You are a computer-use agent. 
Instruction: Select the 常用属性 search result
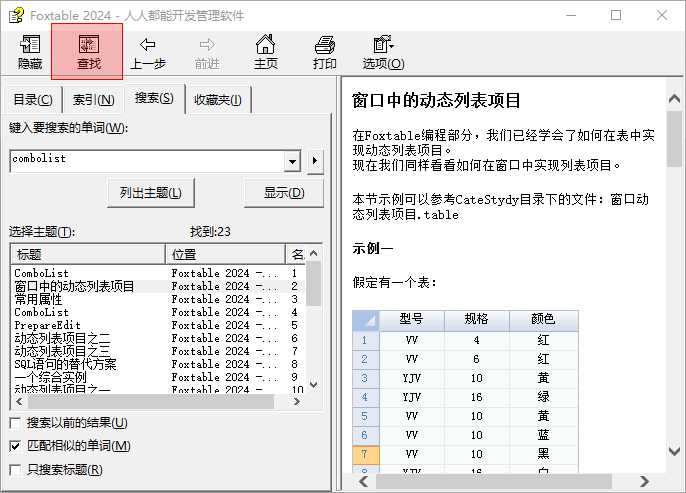tap(158, 300)
